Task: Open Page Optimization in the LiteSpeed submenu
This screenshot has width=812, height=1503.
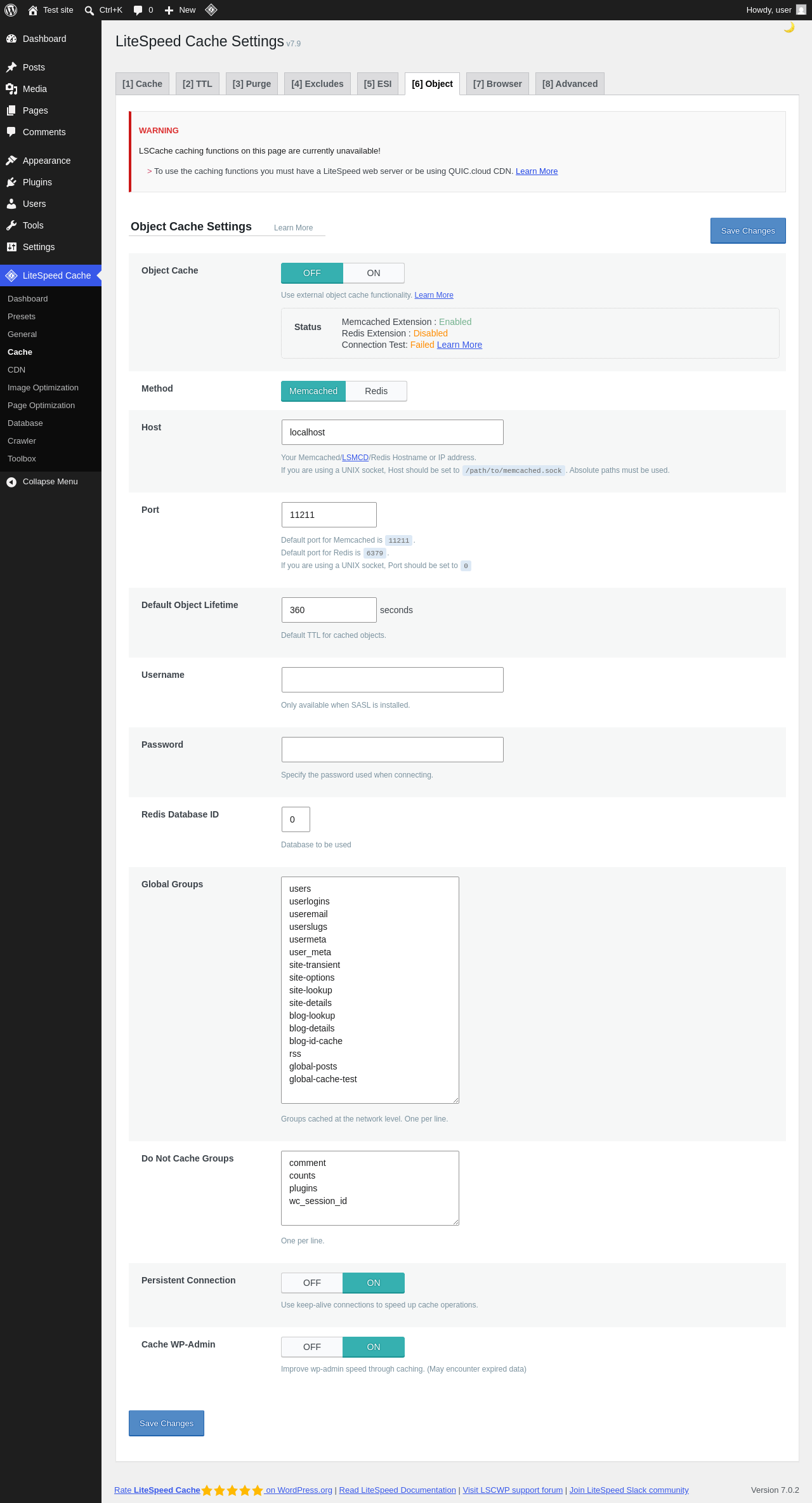Action: [x=51, y=406]
